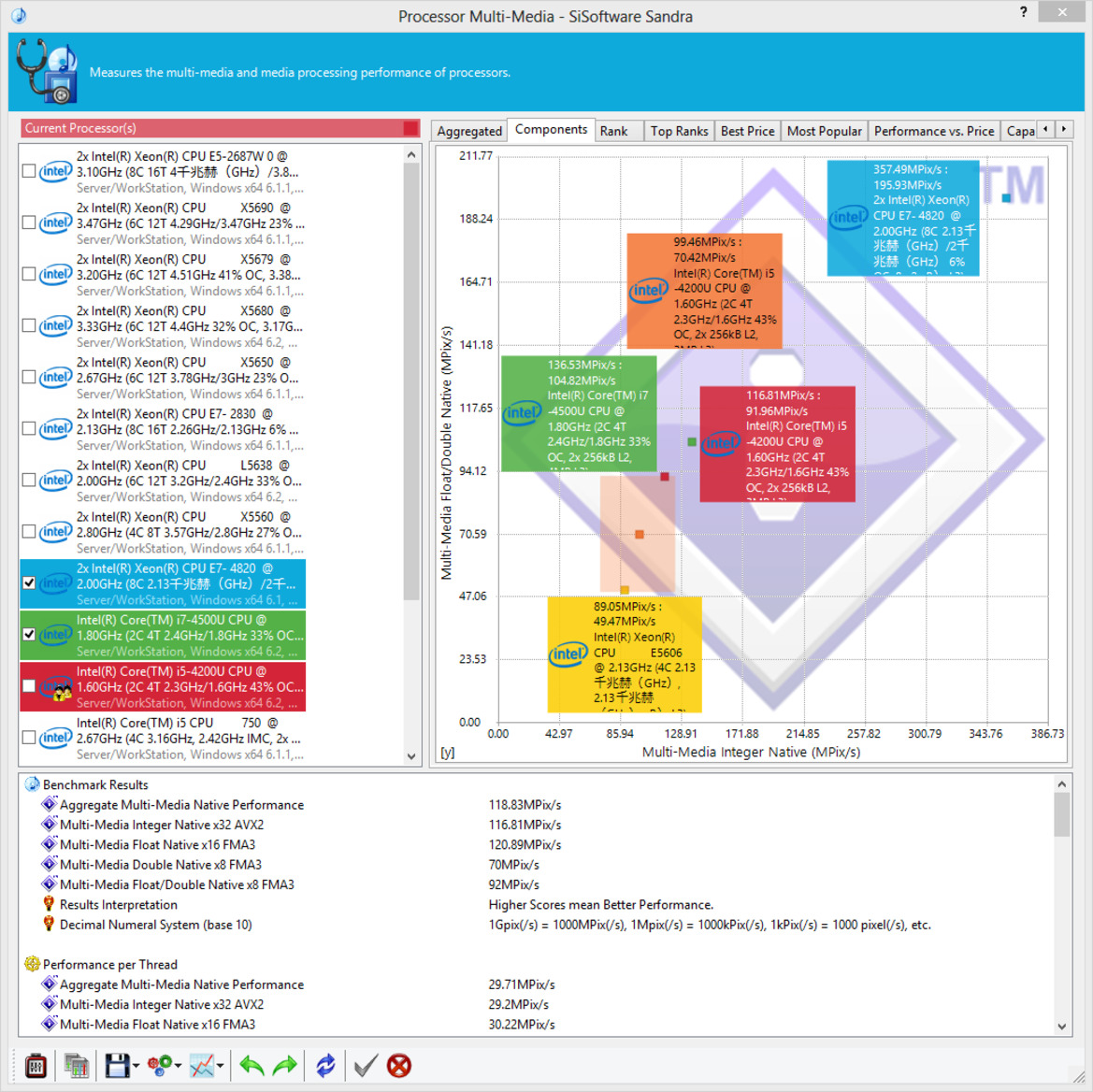
Task: Click the processor list scrollbar up arrow
Action: click(x=411, y=154)
